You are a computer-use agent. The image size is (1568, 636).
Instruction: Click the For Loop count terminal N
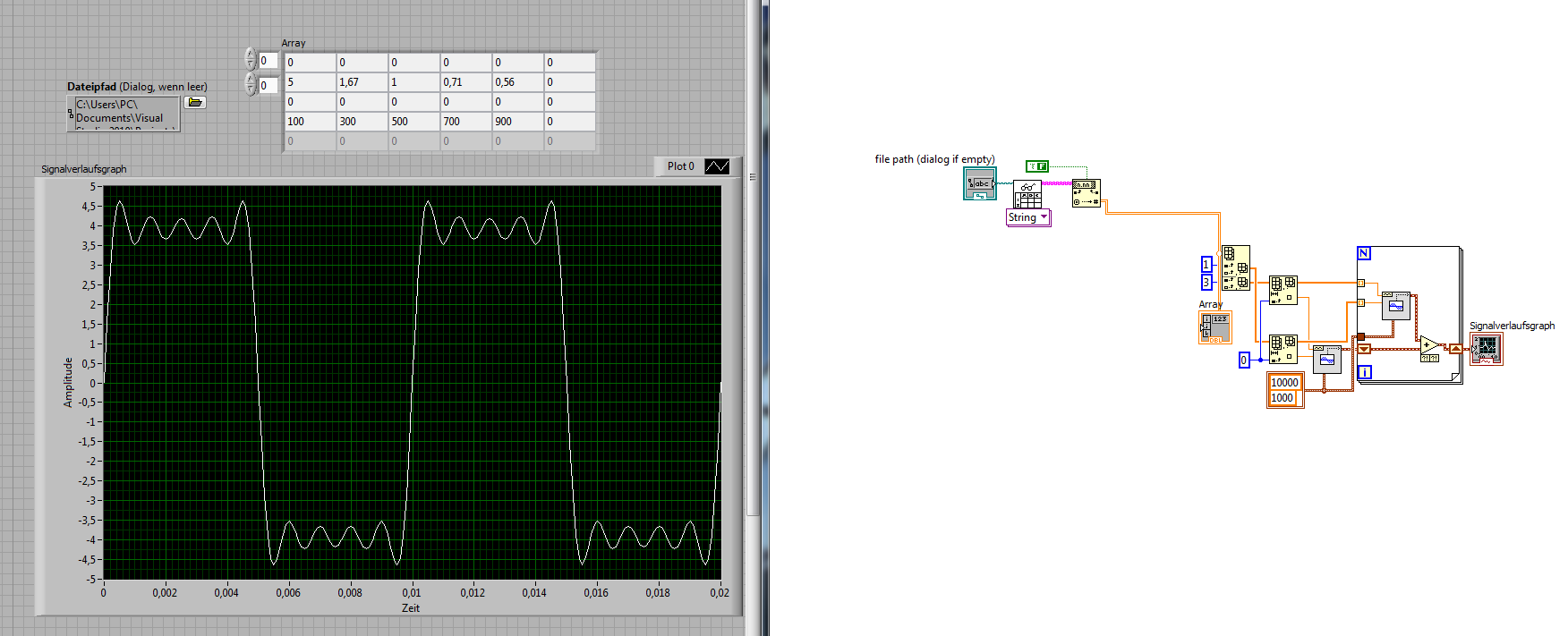tap(1364, 253)
